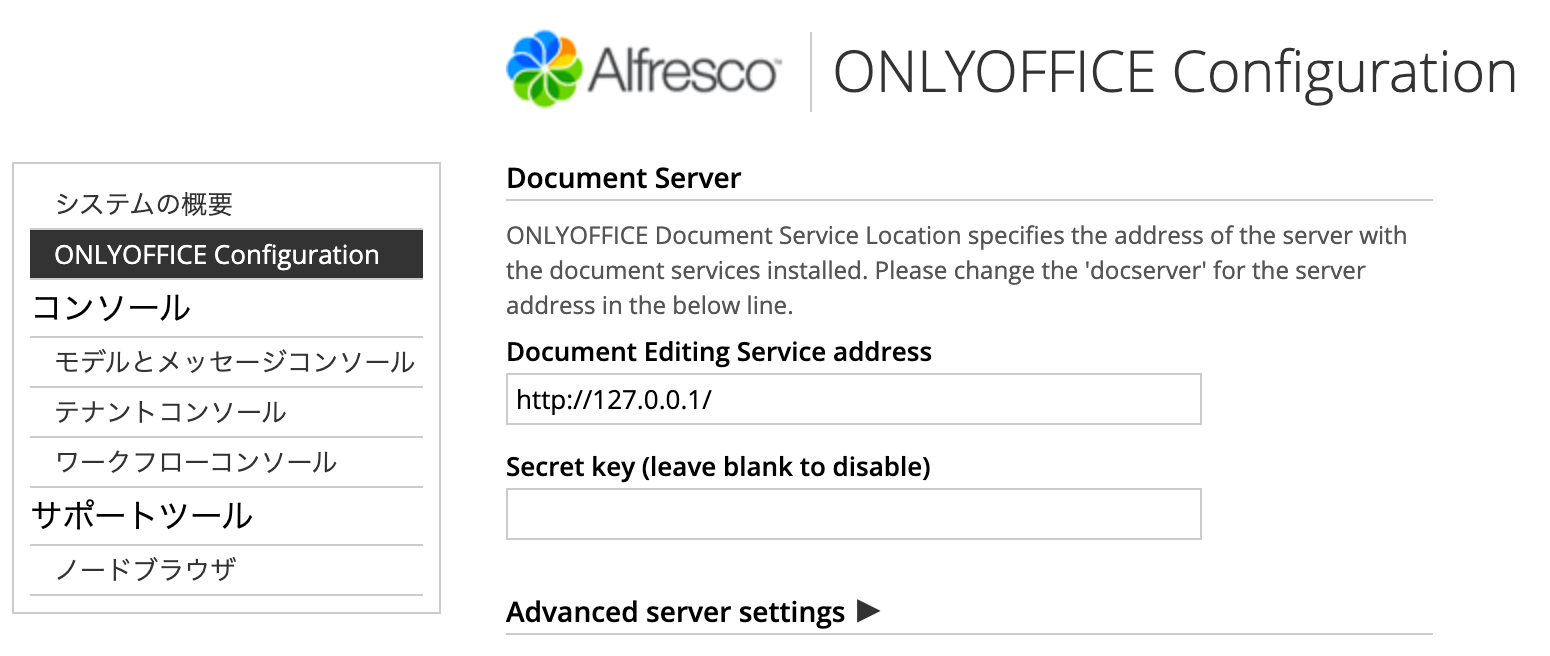
Task: Click the Document Editing Service address field
Action: coord(853,399)
